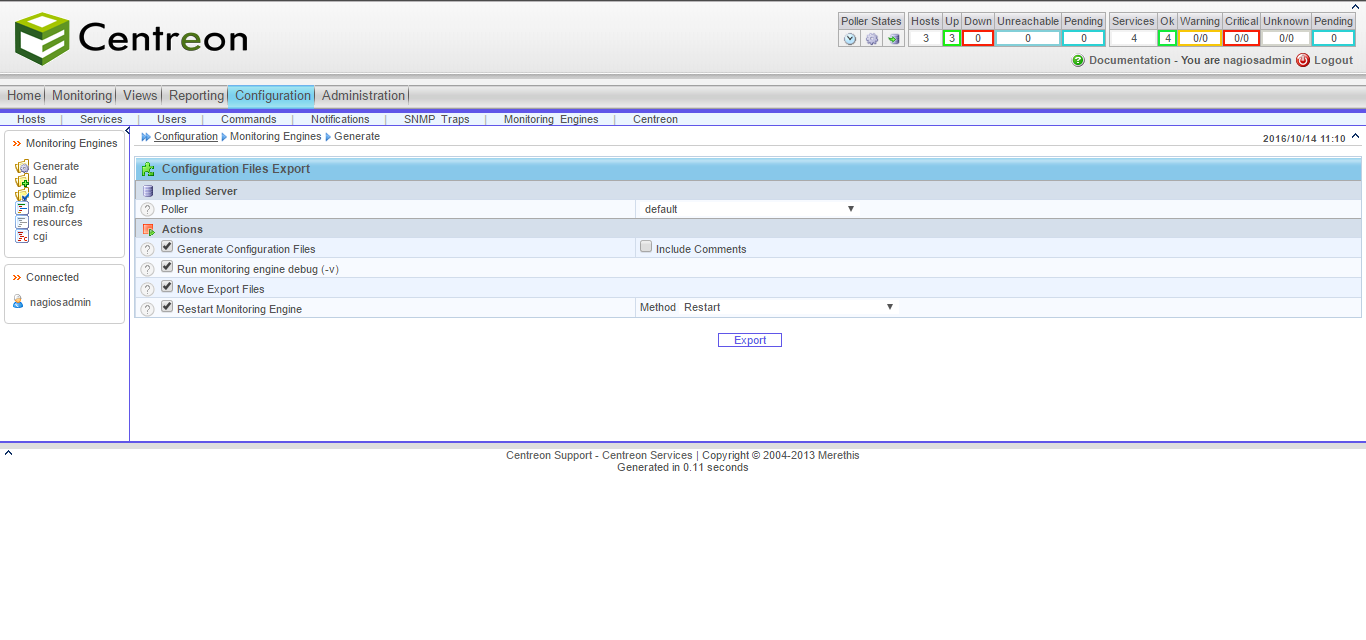
Task: Click the green Documentation help icon
Action: tap(1078, 61)
